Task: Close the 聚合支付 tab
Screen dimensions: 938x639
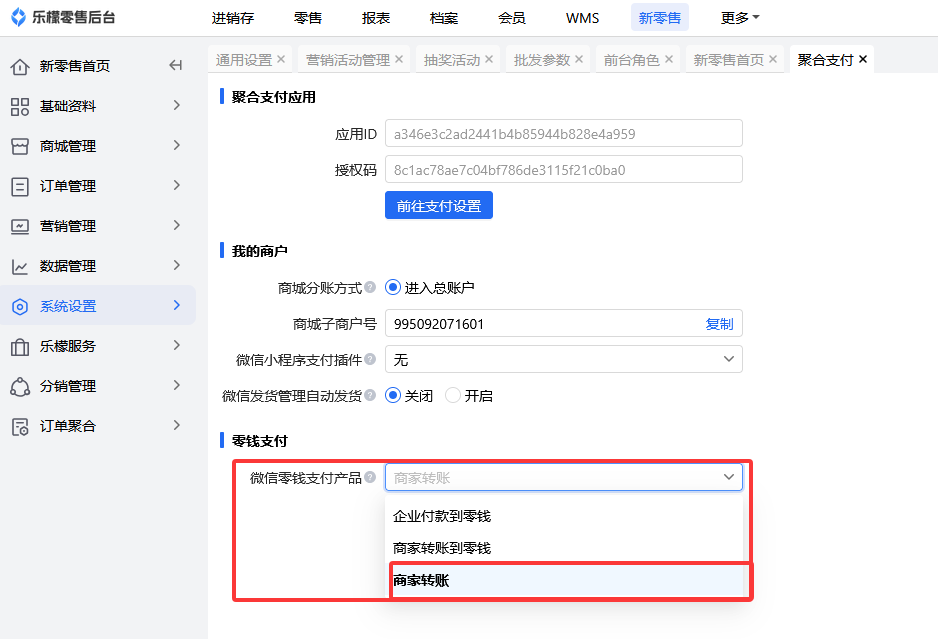Action: click(x=863, y=59)
